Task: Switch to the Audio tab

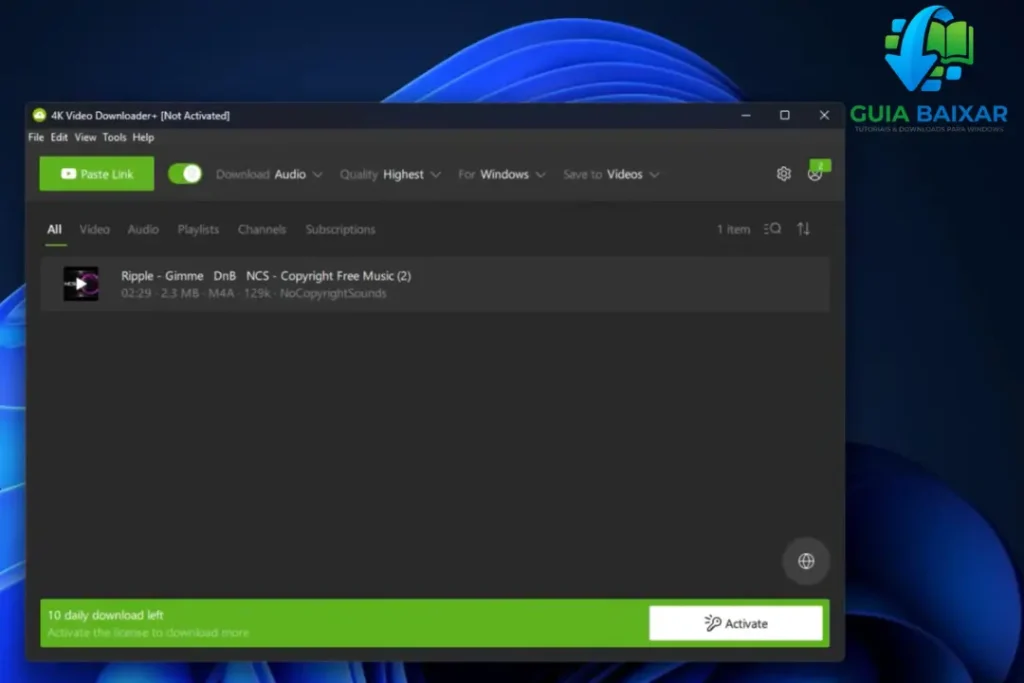Action: tap(143, 229)
